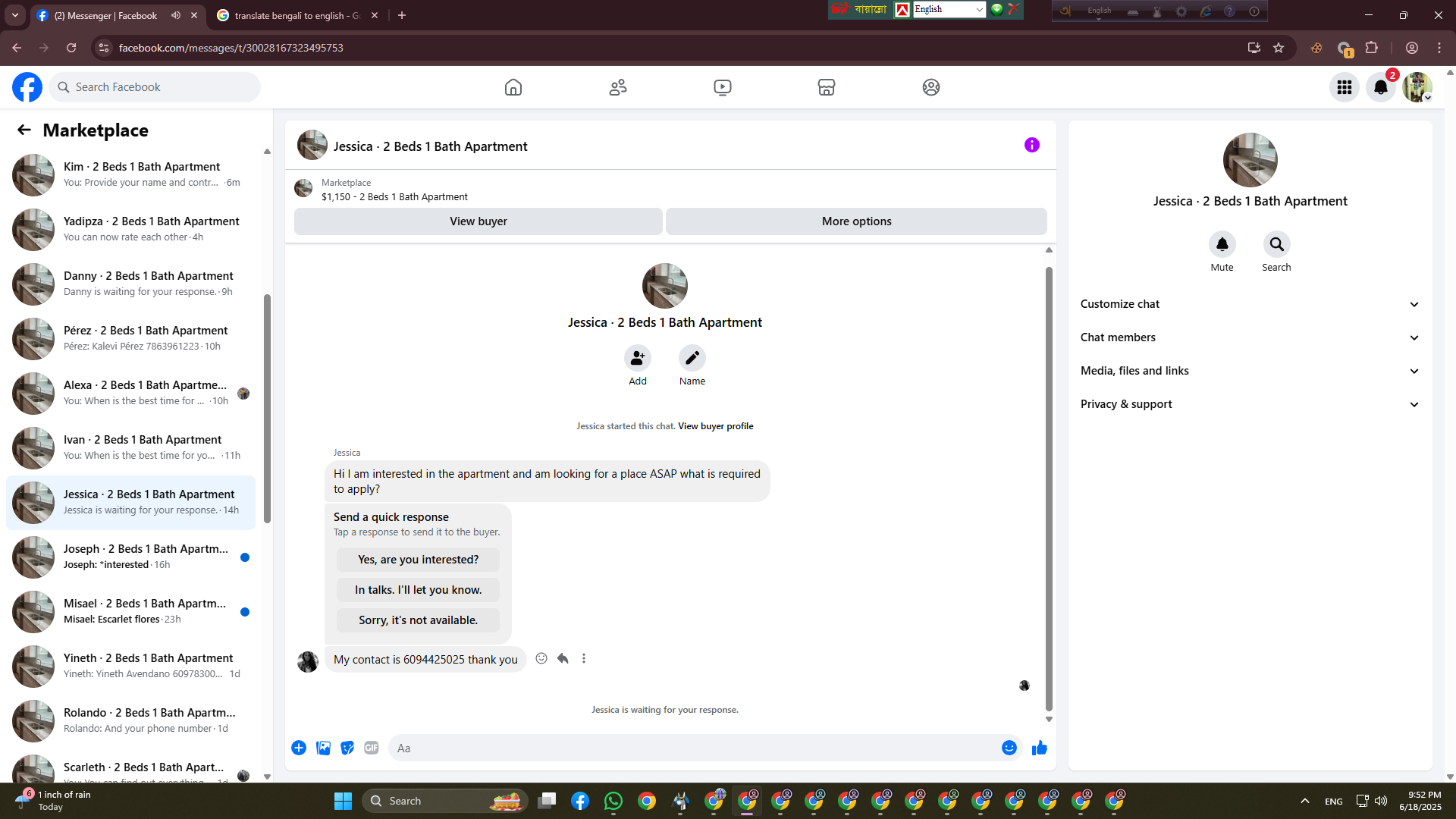Expand the Privacy & support section
The height and width of the screenshot is (819, 1456).
pos(1250,404)
